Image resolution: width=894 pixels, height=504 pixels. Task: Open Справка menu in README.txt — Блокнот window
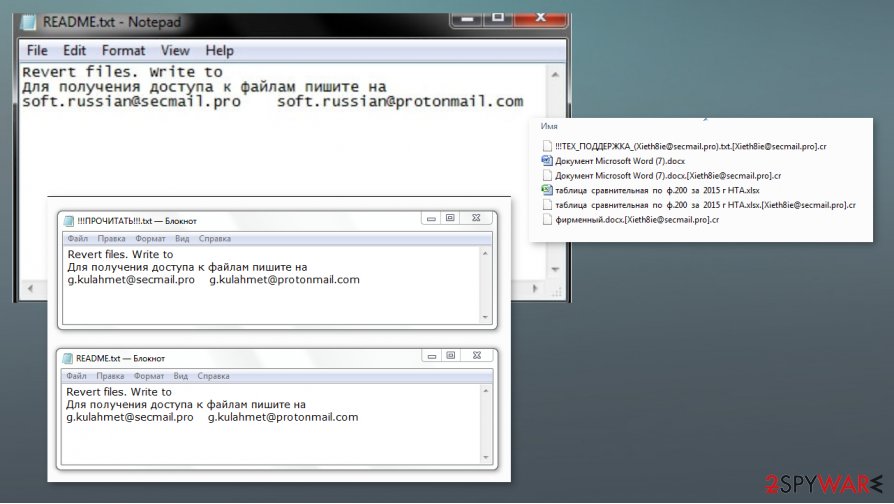pyautogui.click(x=213, y=376)
